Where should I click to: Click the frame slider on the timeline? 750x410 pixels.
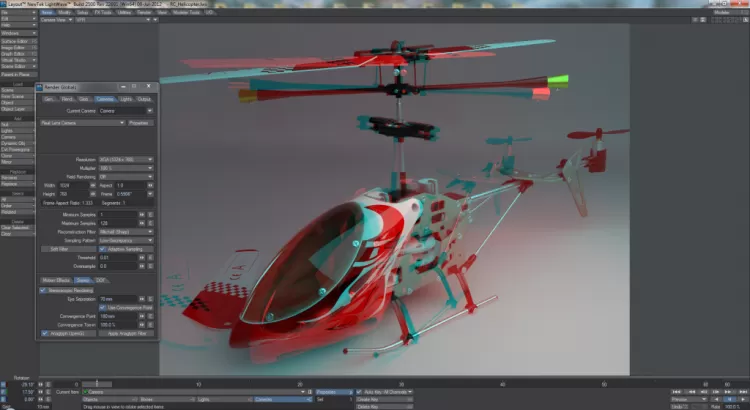tap(97, 384)
